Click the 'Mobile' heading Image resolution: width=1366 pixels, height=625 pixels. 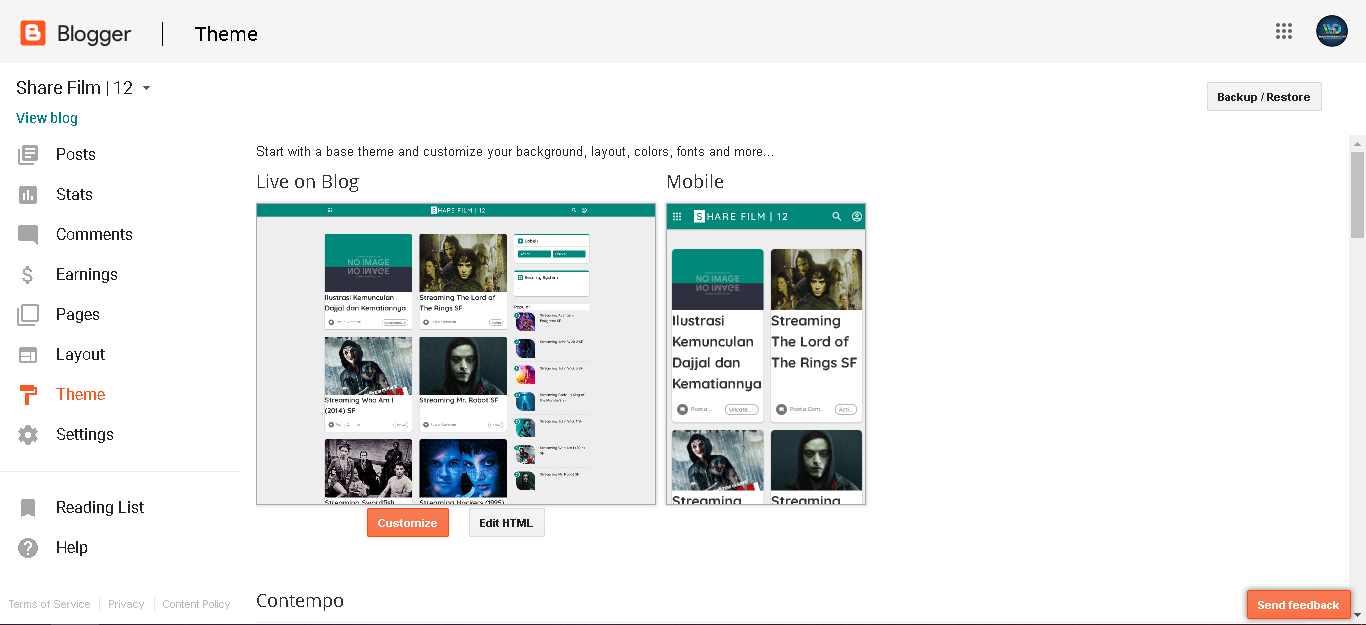(695, 182)
